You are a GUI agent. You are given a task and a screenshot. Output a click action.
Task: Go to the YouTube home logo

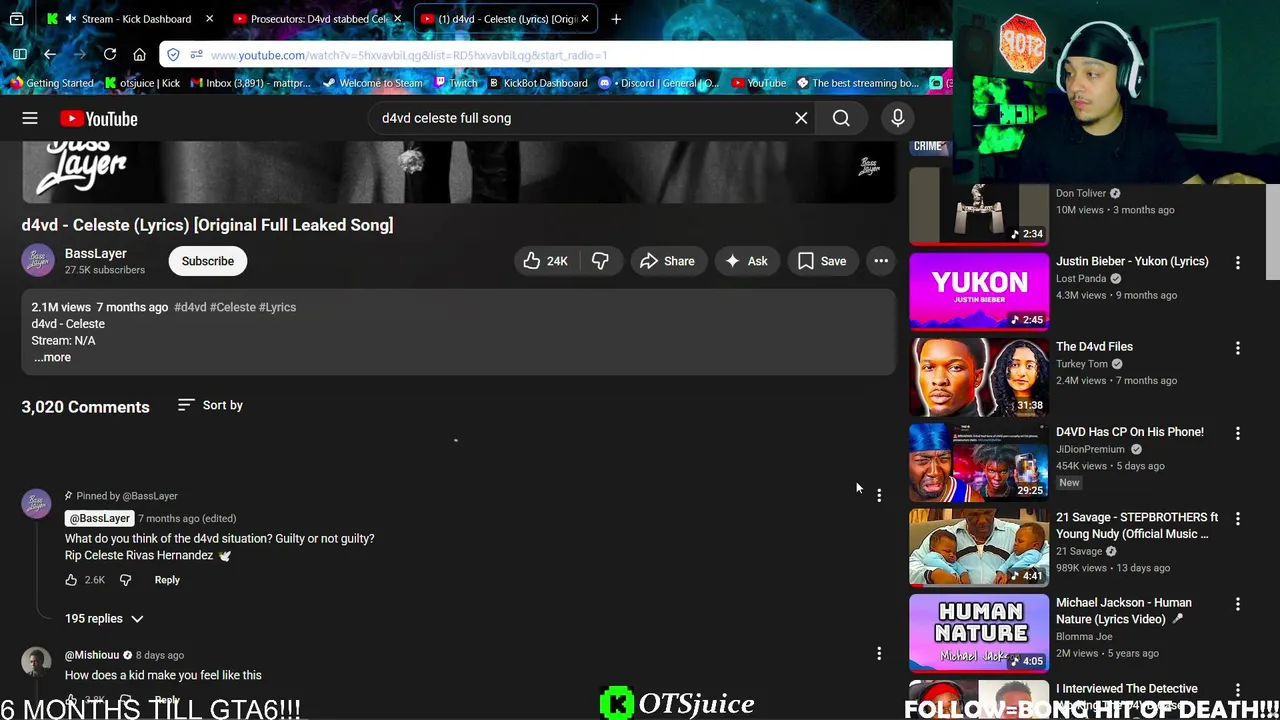tap(98, 119)
